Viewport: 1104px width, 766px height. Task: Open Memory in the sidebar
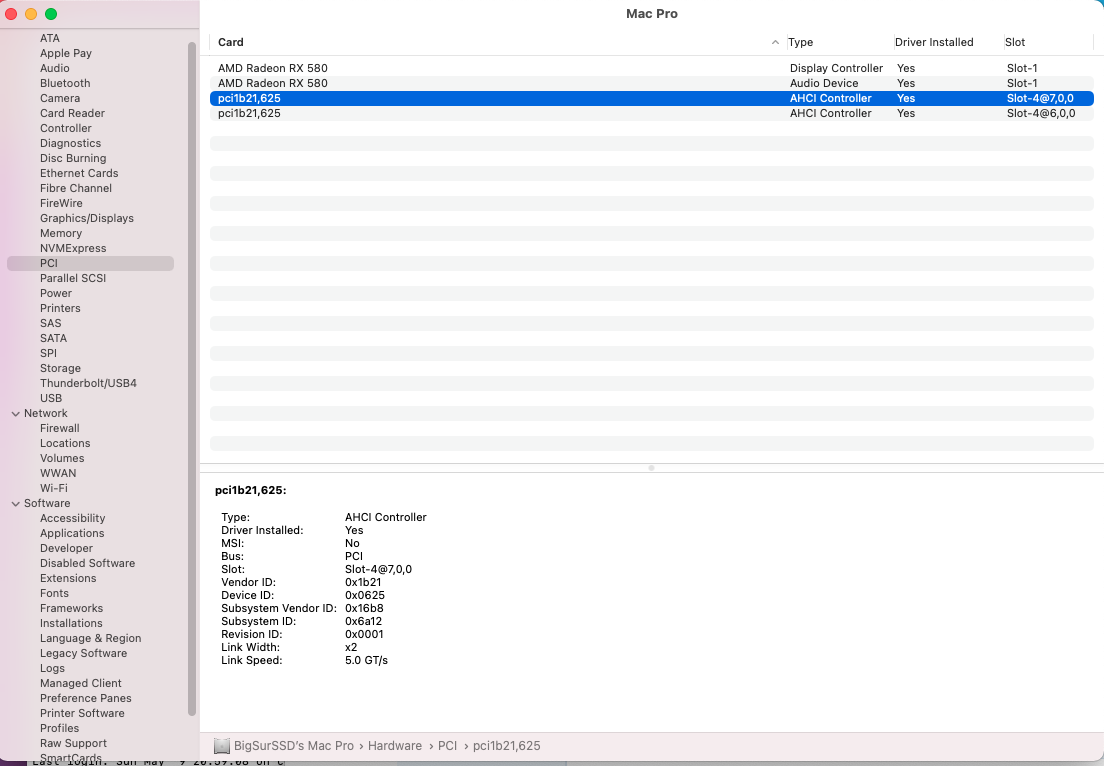point(61,234)
